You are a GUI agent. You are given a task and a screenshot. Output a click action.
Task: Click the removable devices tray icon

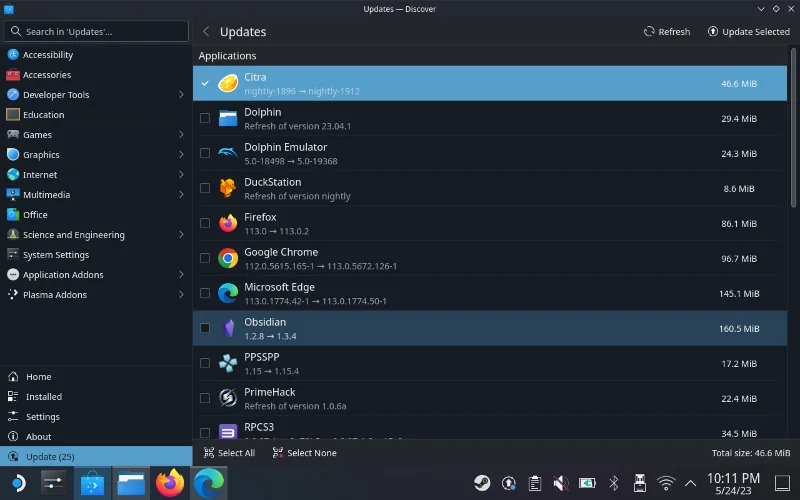[x=639, y=483]
